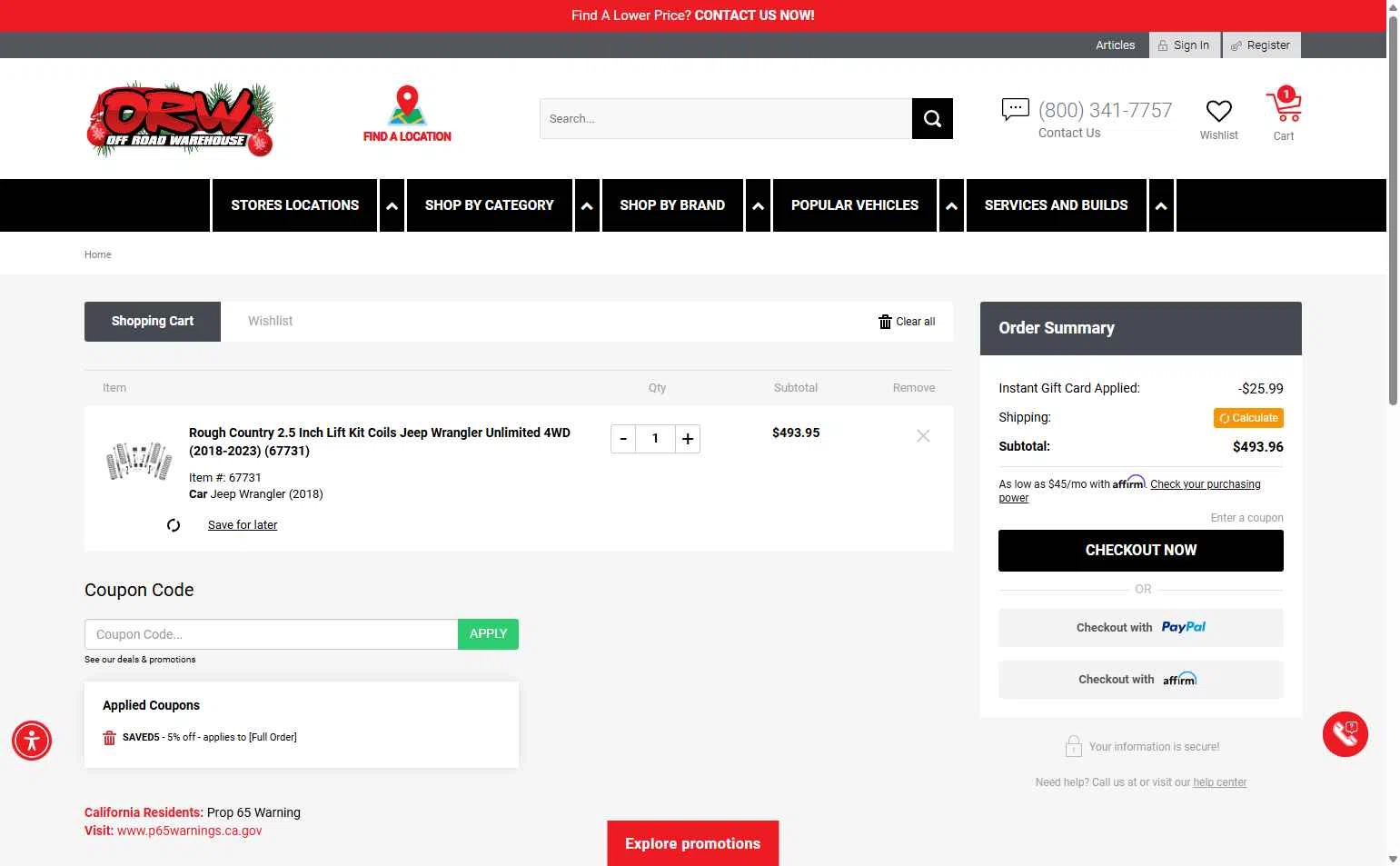1400x866 pixels.
Task: Switch to the Wishlist tab
Action: pyautogui.click(x=270, y=322)
